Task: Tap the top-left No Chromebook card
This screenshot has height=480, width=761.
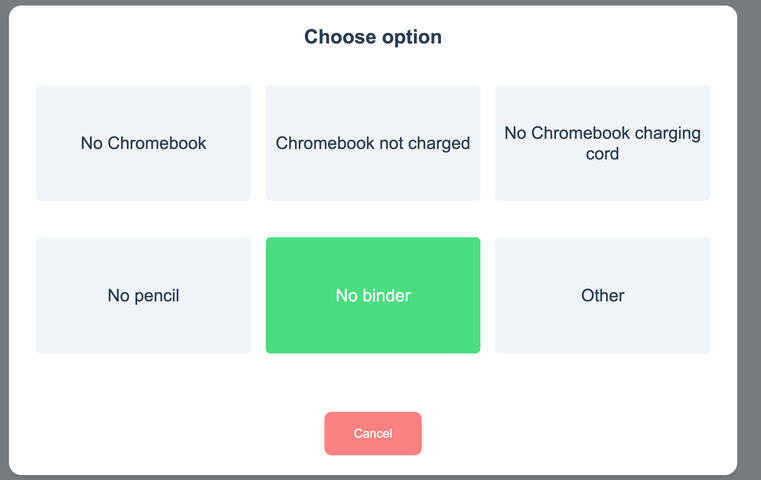Action: pos(143,143)
